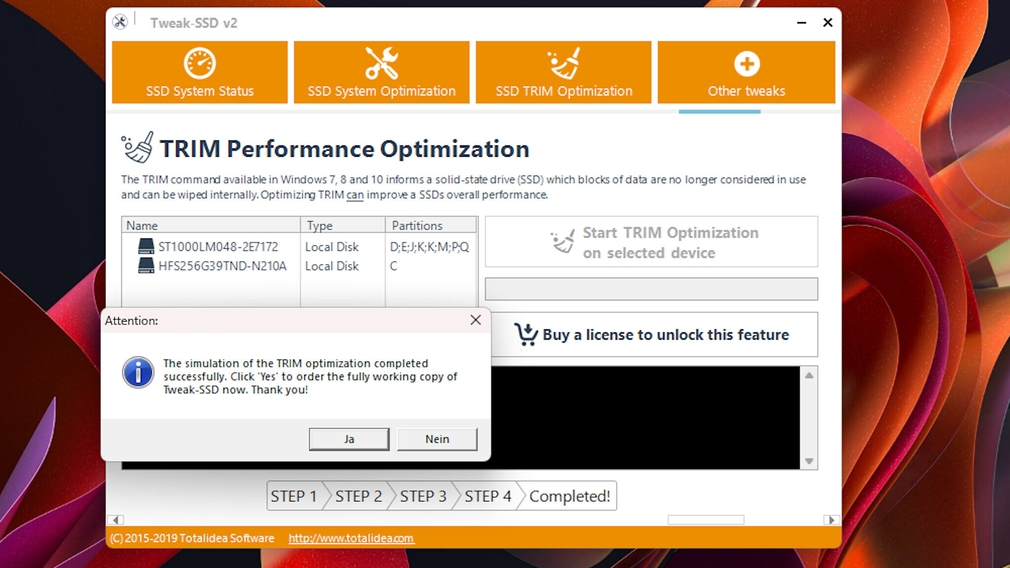1010x568 pixels.
Task: Click the drive icon of HFS256G39TND-N210A
Action: pyautogui.click(x=146, y=265)
